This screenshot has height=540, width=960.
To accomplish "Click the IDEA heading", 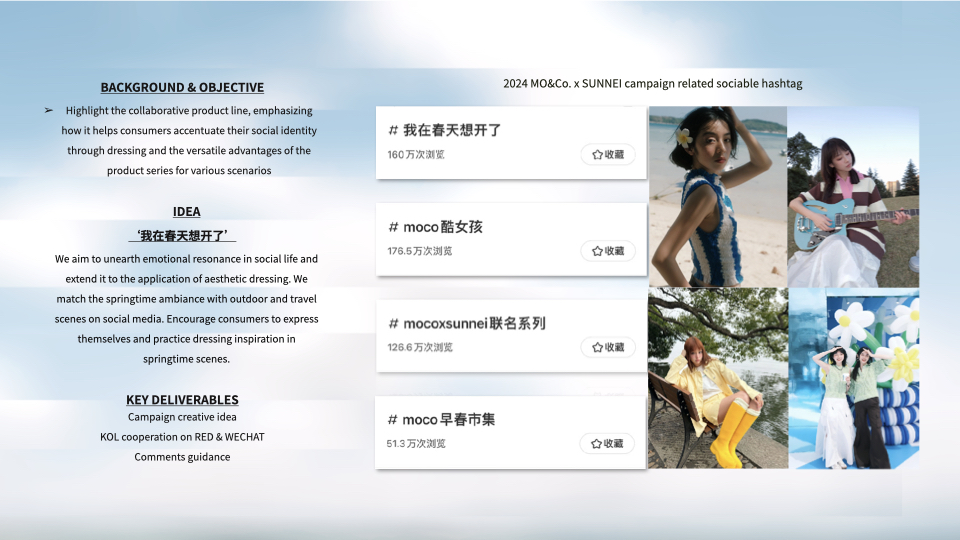I will coord(186,211).
